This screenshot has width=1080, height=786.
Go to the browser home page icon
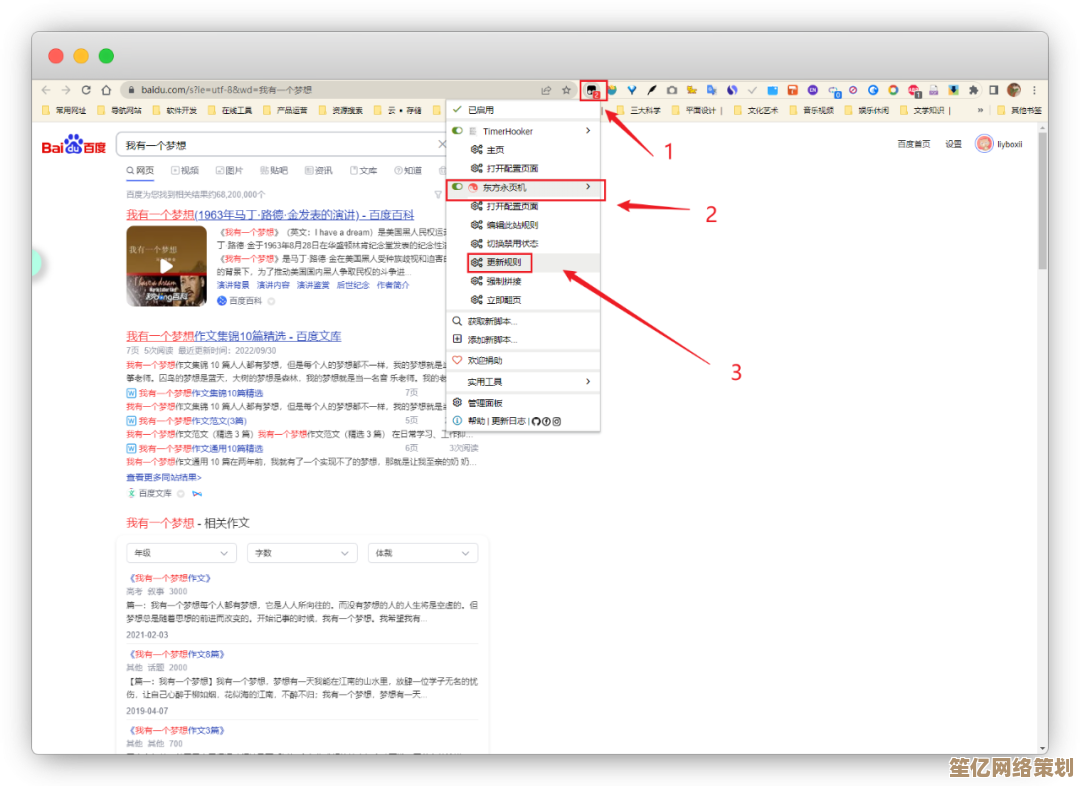click(106, 90)
